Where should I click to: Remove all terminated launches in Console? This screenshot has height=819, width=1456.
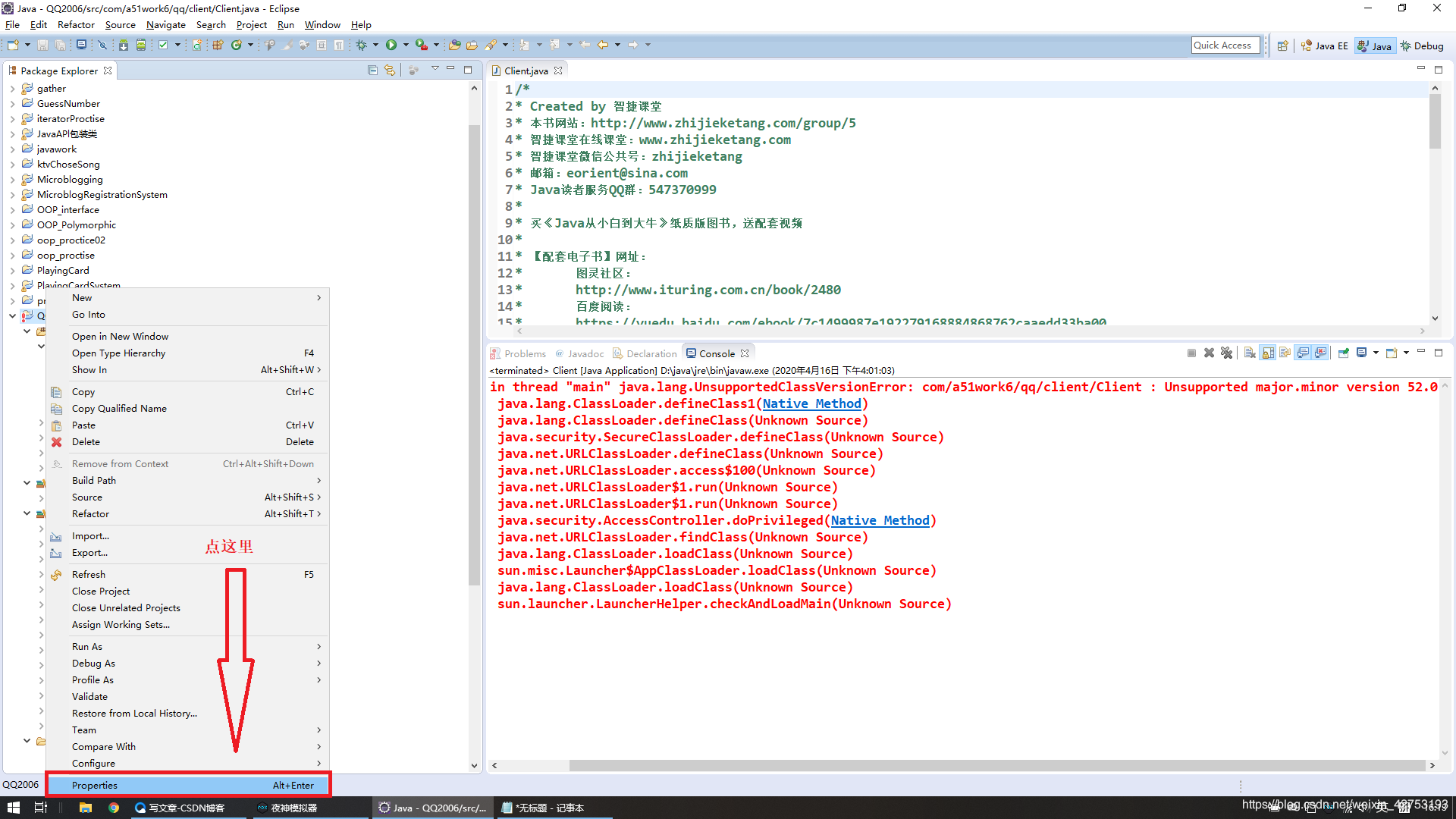pos(1227,353)
